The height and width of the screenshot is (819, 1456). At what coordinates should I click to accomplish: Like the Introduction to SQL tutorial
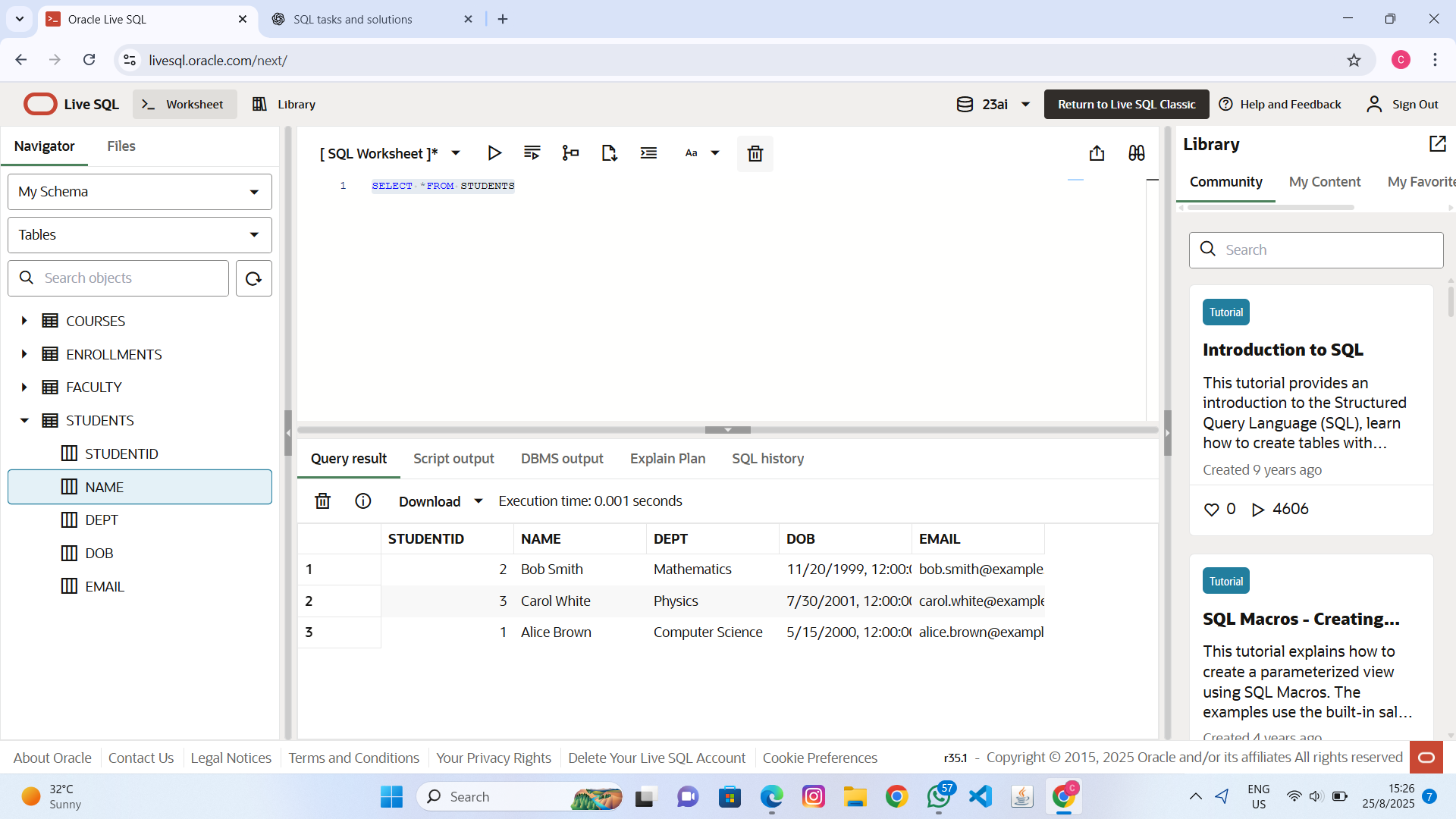[x=1212, y=510]
